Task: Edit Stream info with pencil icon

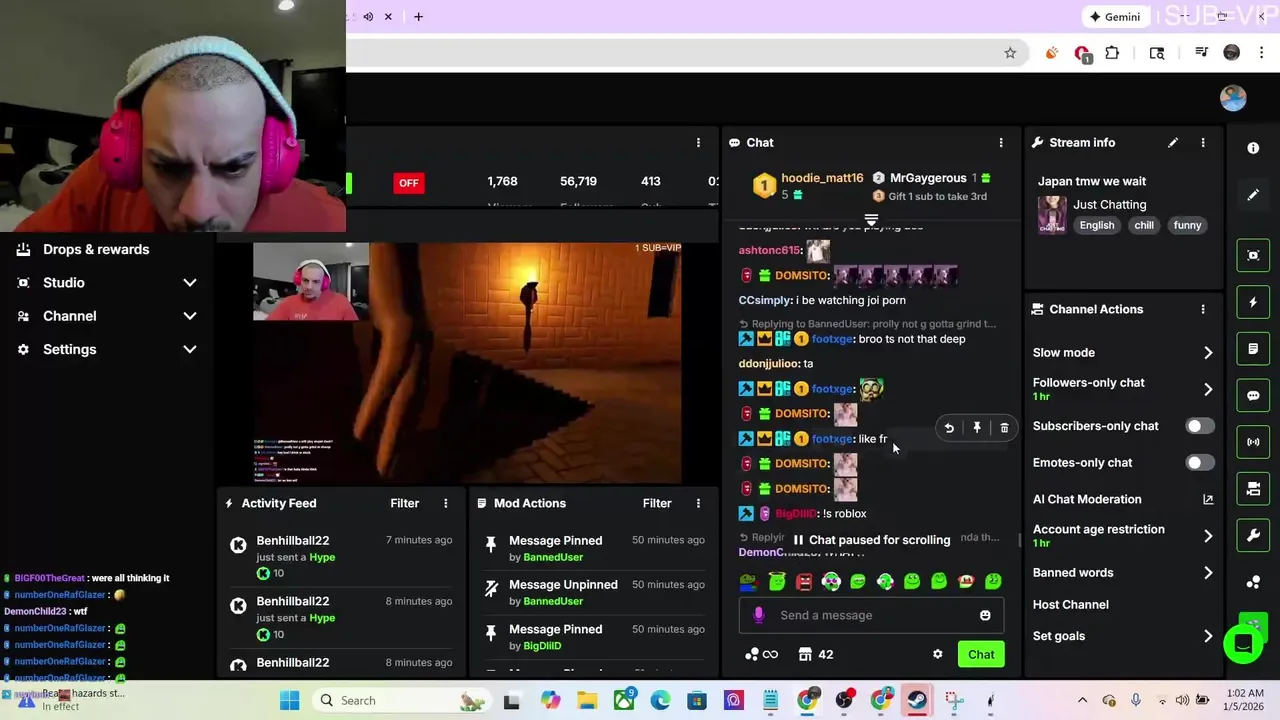Action: (x=1173, y=143)
